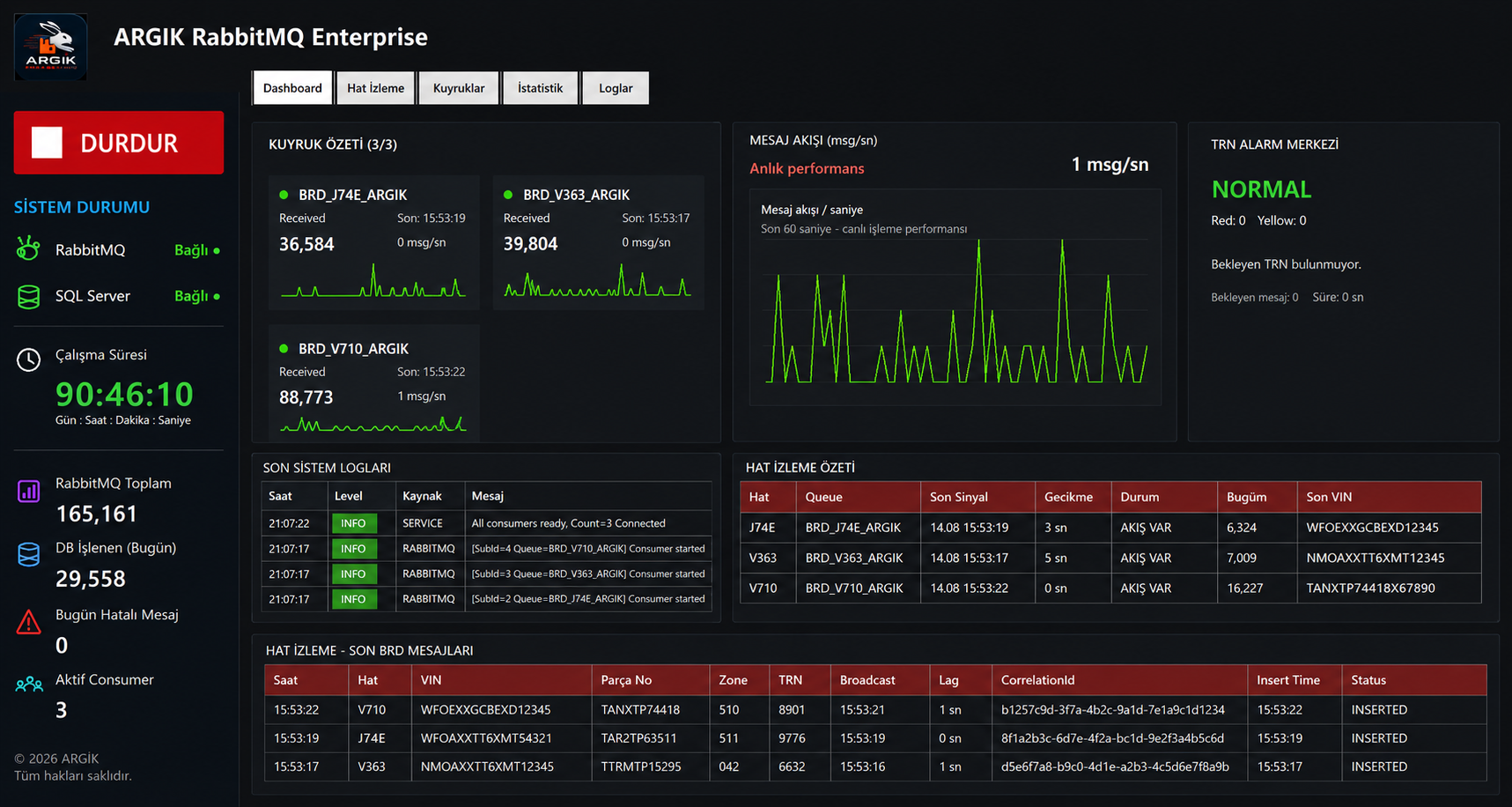Click the 36,584 received count
Image resolution: width=1512 pixels, height=807 pixels.
coord(306,244)
